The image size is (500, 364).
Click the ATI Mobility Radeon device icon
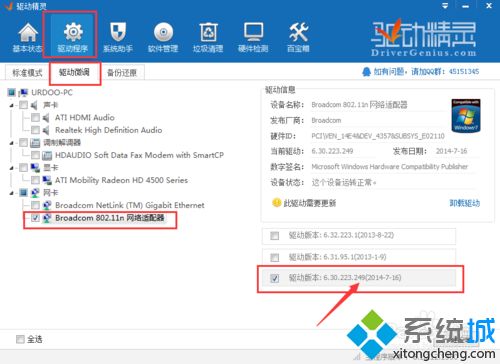tap(47, 180)
